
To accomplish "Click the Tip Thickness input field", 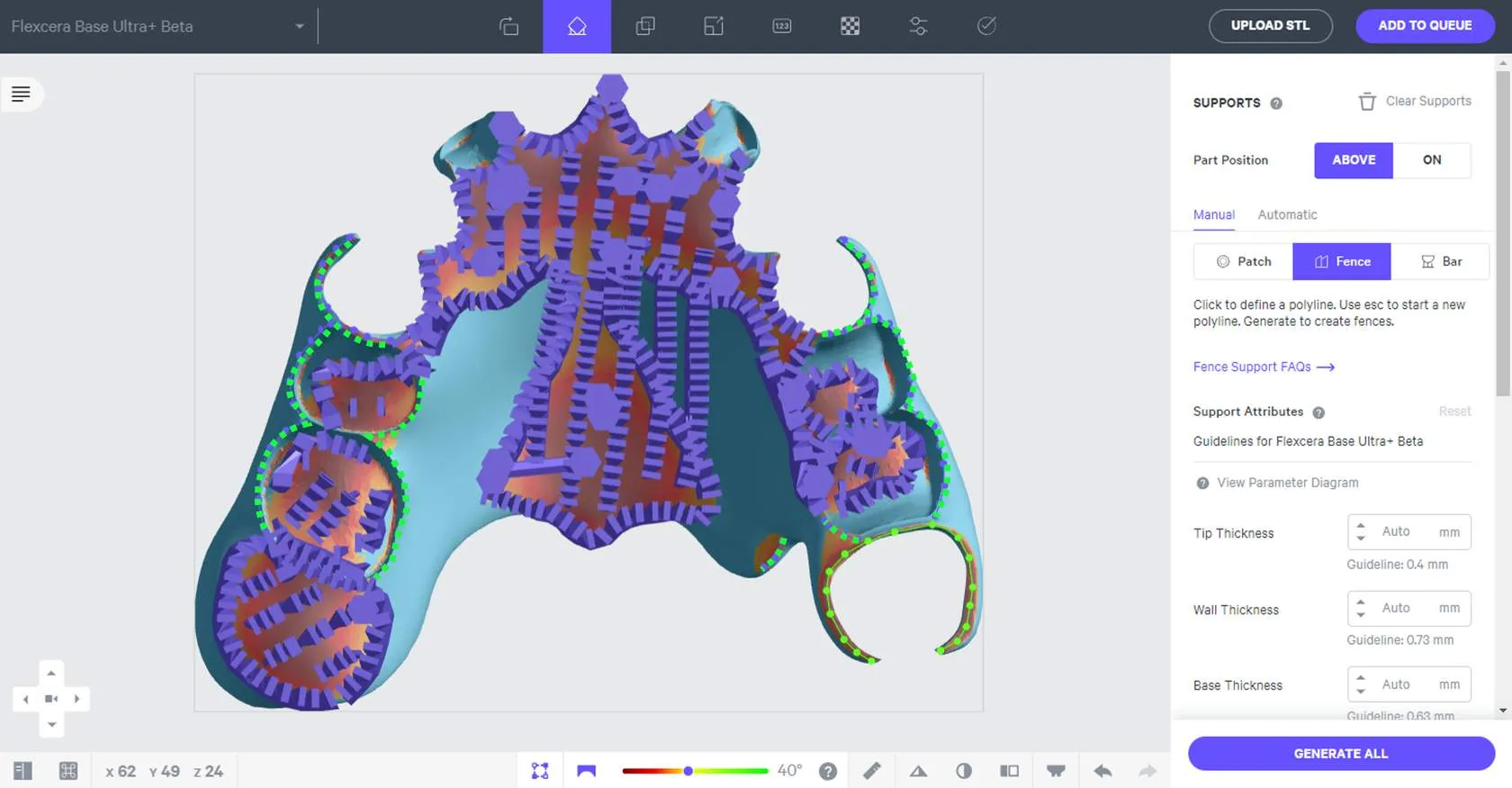I will [1409, 531].
